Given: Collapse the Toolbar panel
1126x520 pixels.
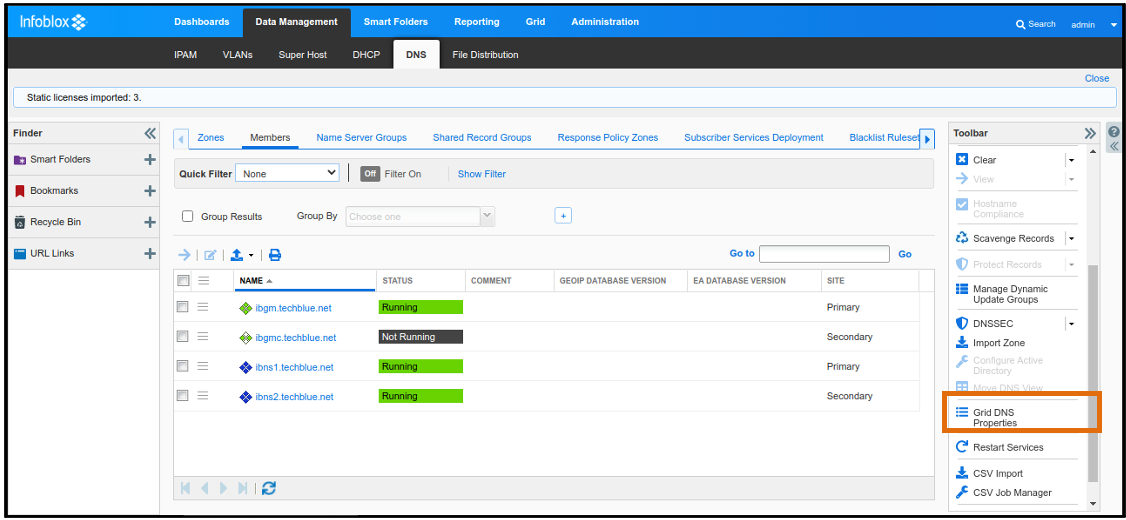Looking at the screenshot, I should click(1090, 134).
